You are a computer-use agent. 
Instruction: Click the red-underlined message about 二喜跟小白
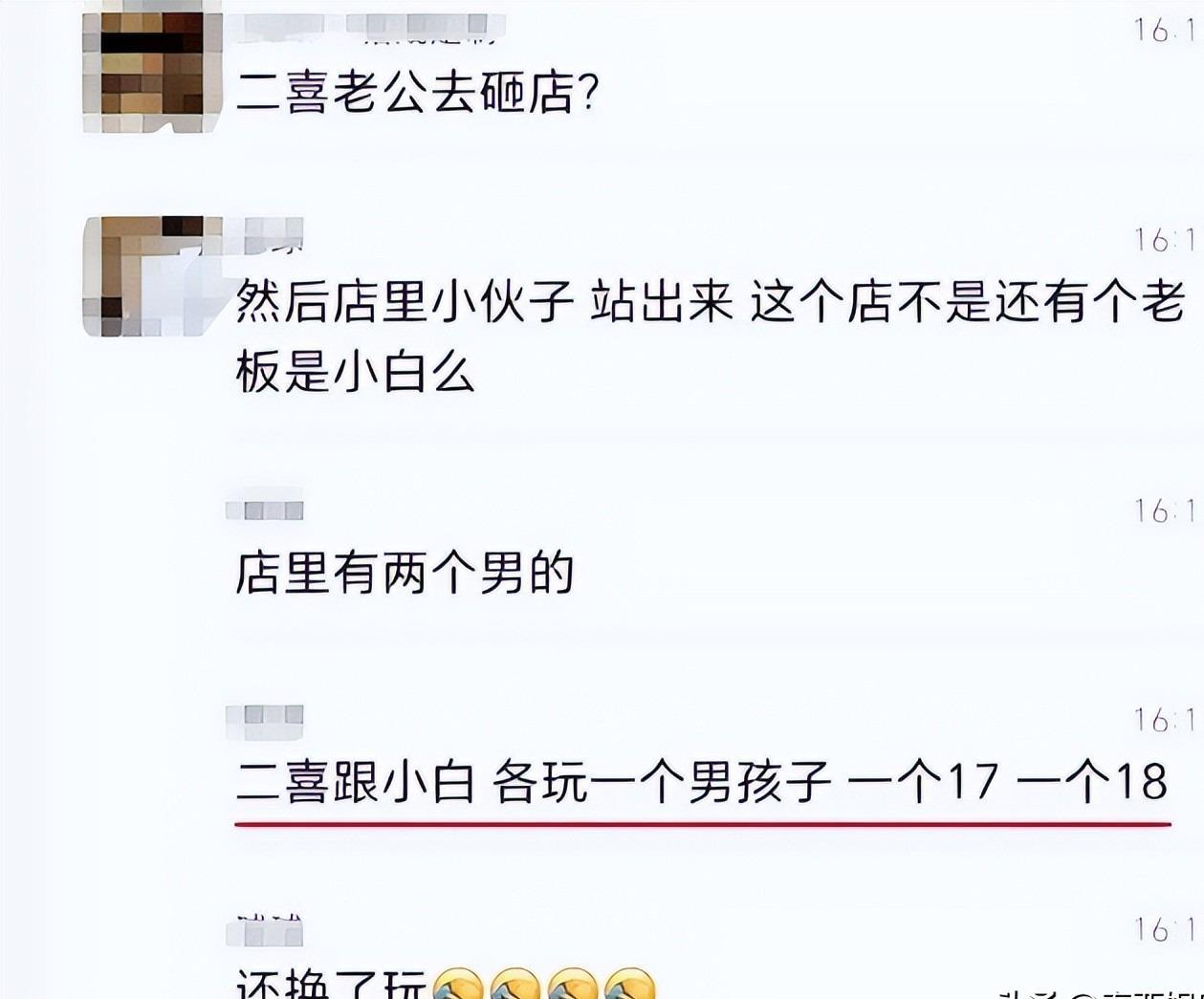[x=703, y=782]
